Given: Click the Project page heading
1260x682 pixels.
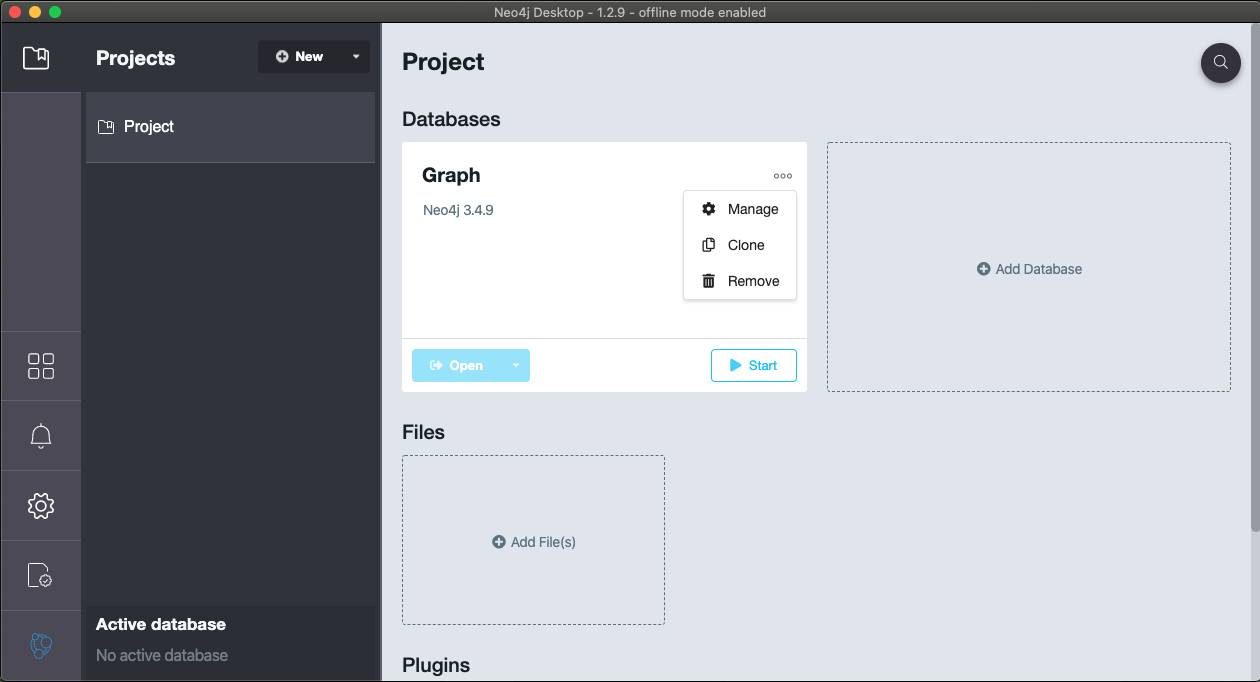Looking at the screenshot, I should click(443, 62).
